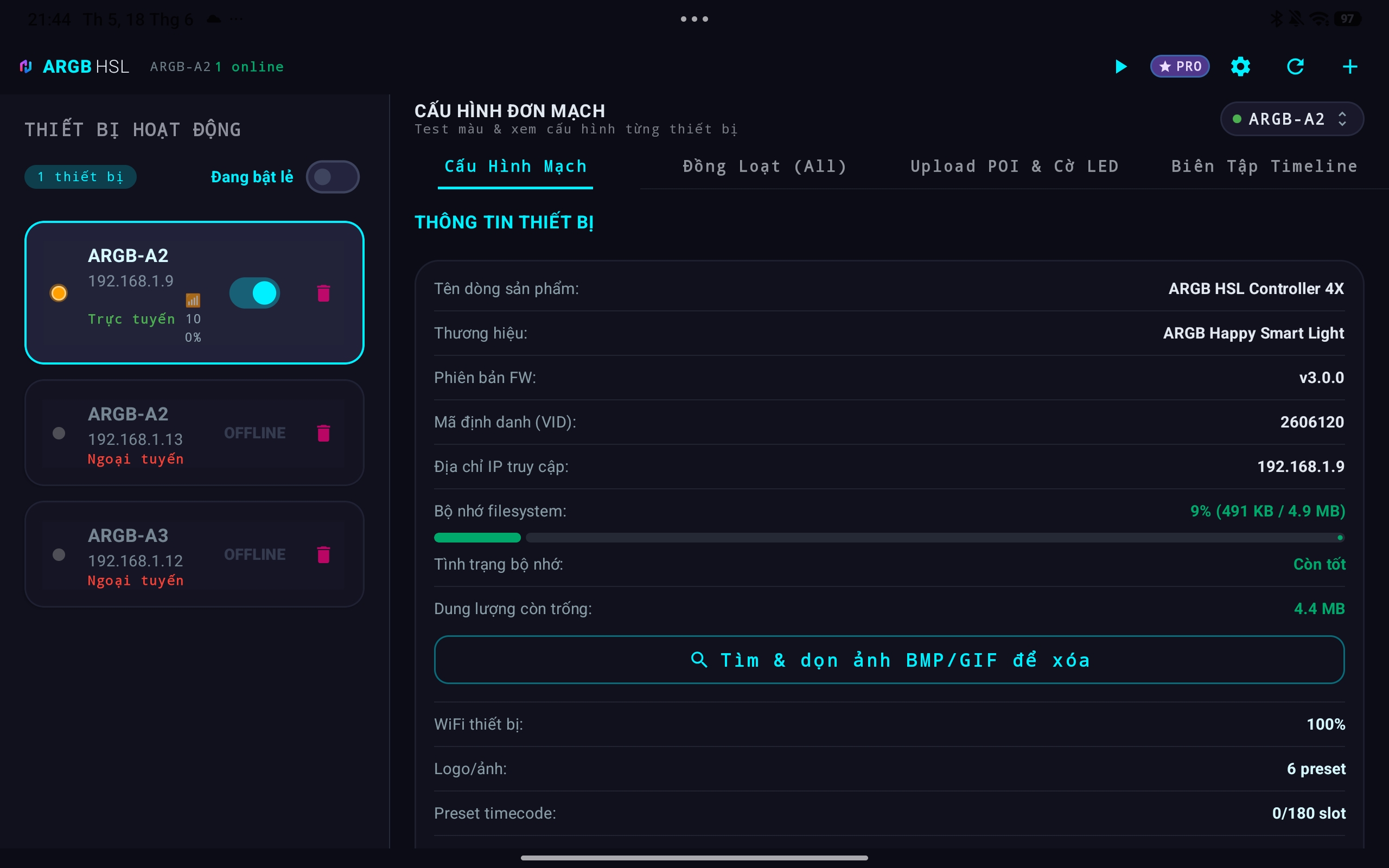Image resolution: width=1389 pixels, height=868 pixels.
Task: Select the offline ARGB-A2 192.168.1.13 card
Action: (194, 433)
